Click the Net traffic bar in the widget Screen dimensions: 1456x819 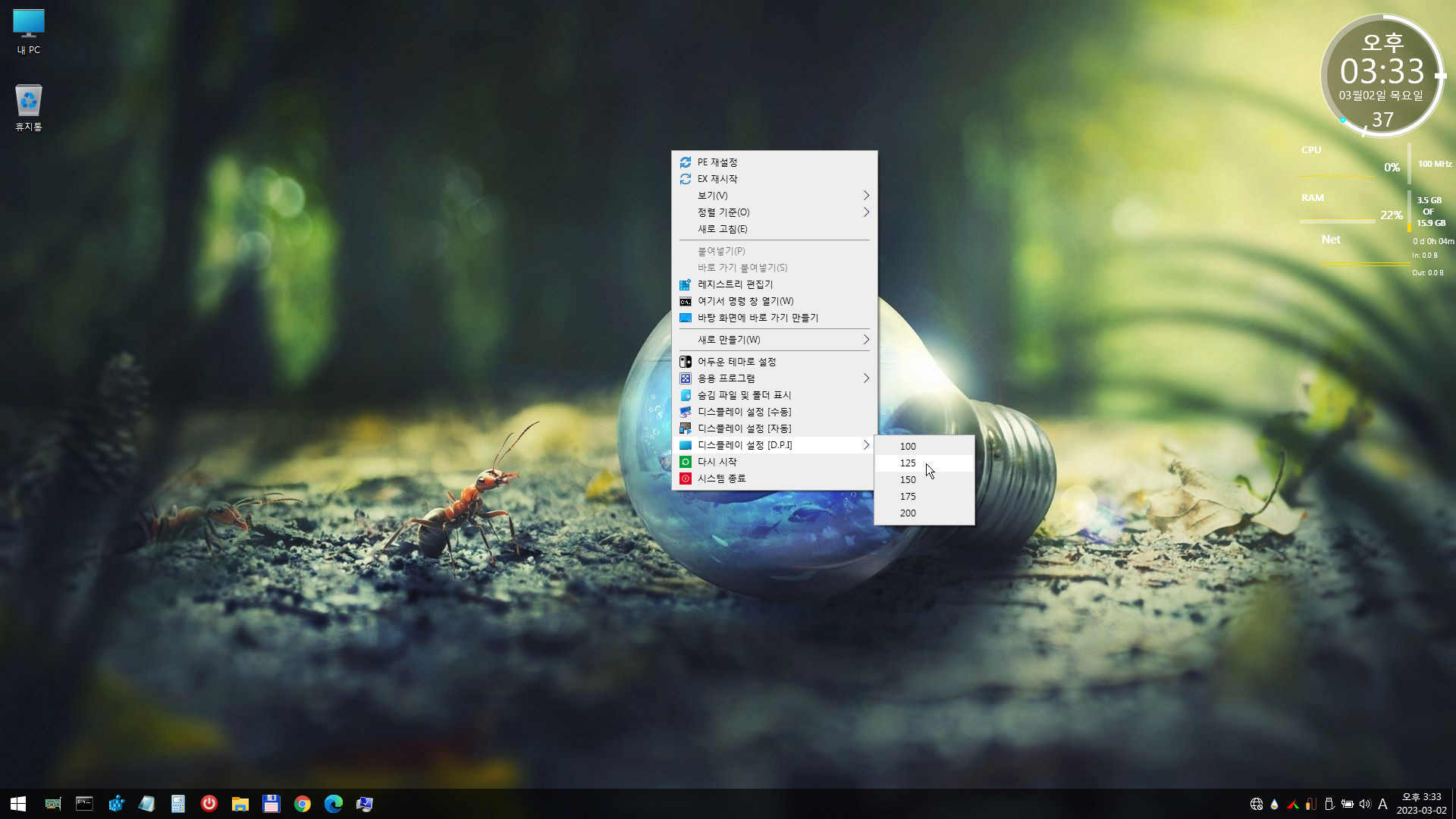pos(1365,264)
